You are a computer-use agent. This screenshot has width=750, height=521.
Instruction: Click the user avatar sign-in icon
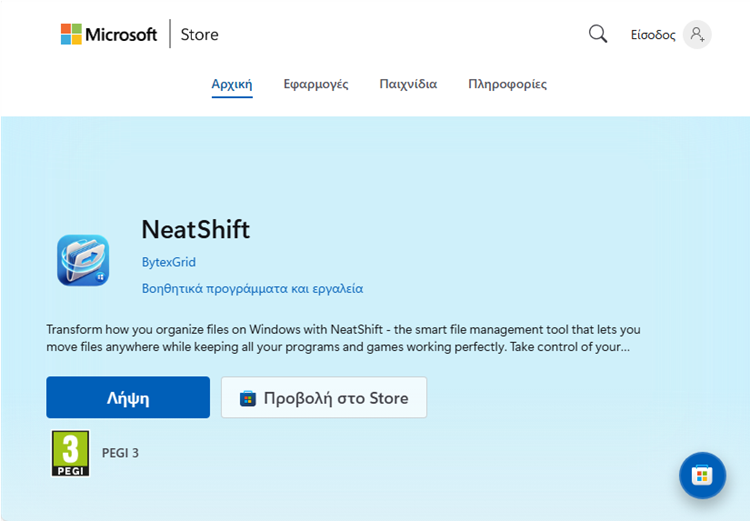tap(697, 34)
